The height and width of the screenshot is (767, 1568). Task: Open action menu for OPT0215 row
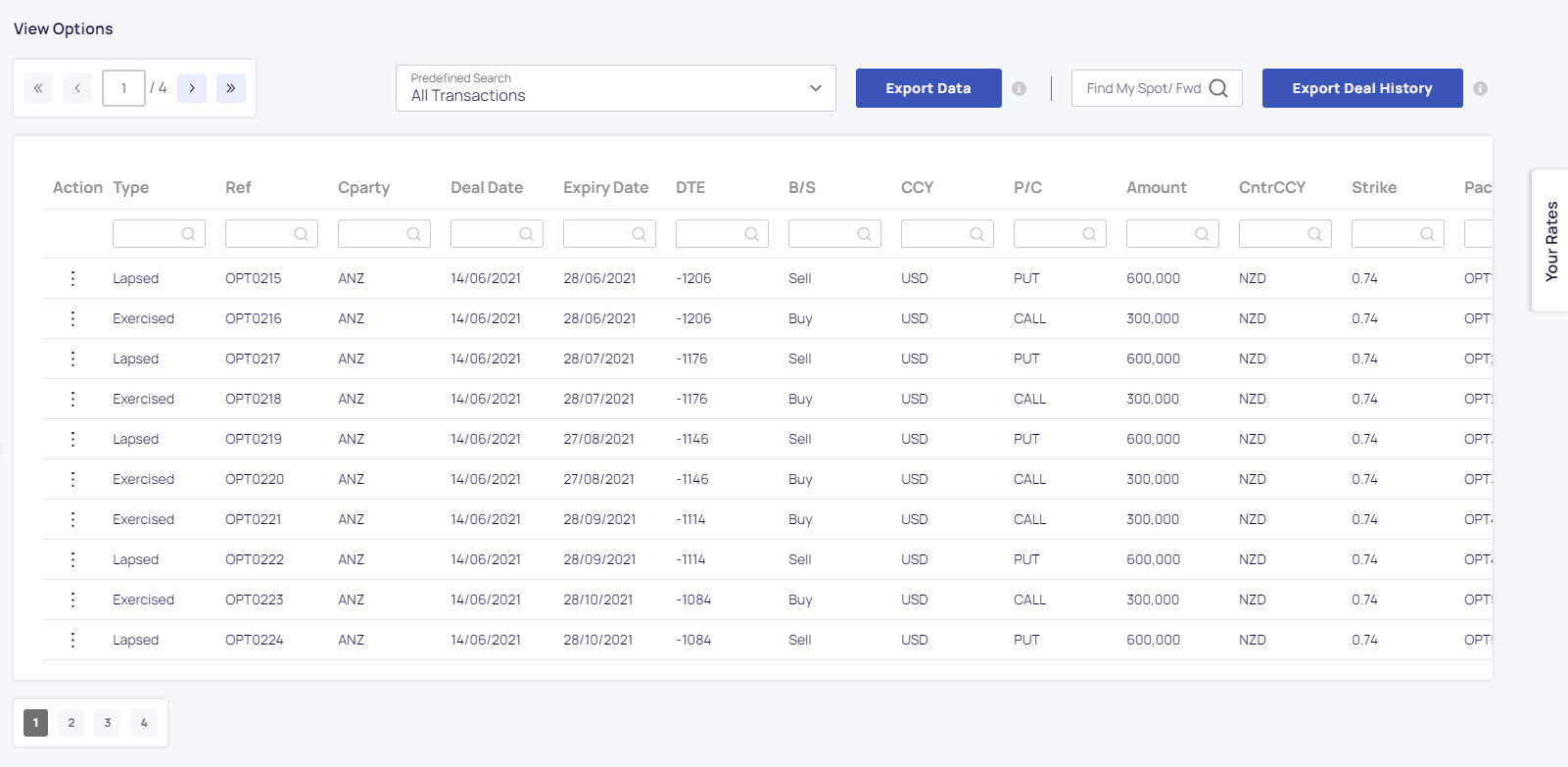[x=72, y=278]
